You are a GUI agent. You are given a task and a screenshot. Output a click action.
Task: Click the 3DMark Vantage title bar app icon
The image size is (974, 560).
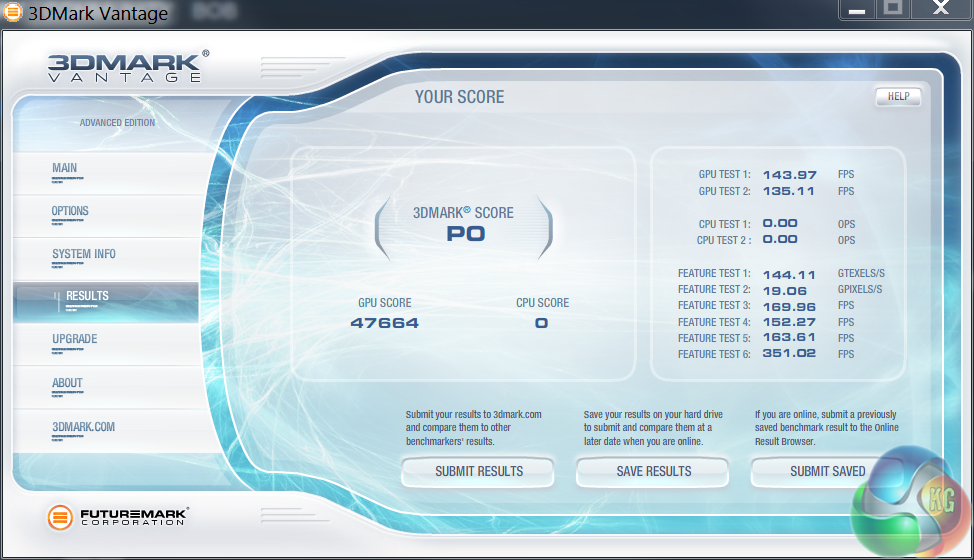tap(12, 12)
